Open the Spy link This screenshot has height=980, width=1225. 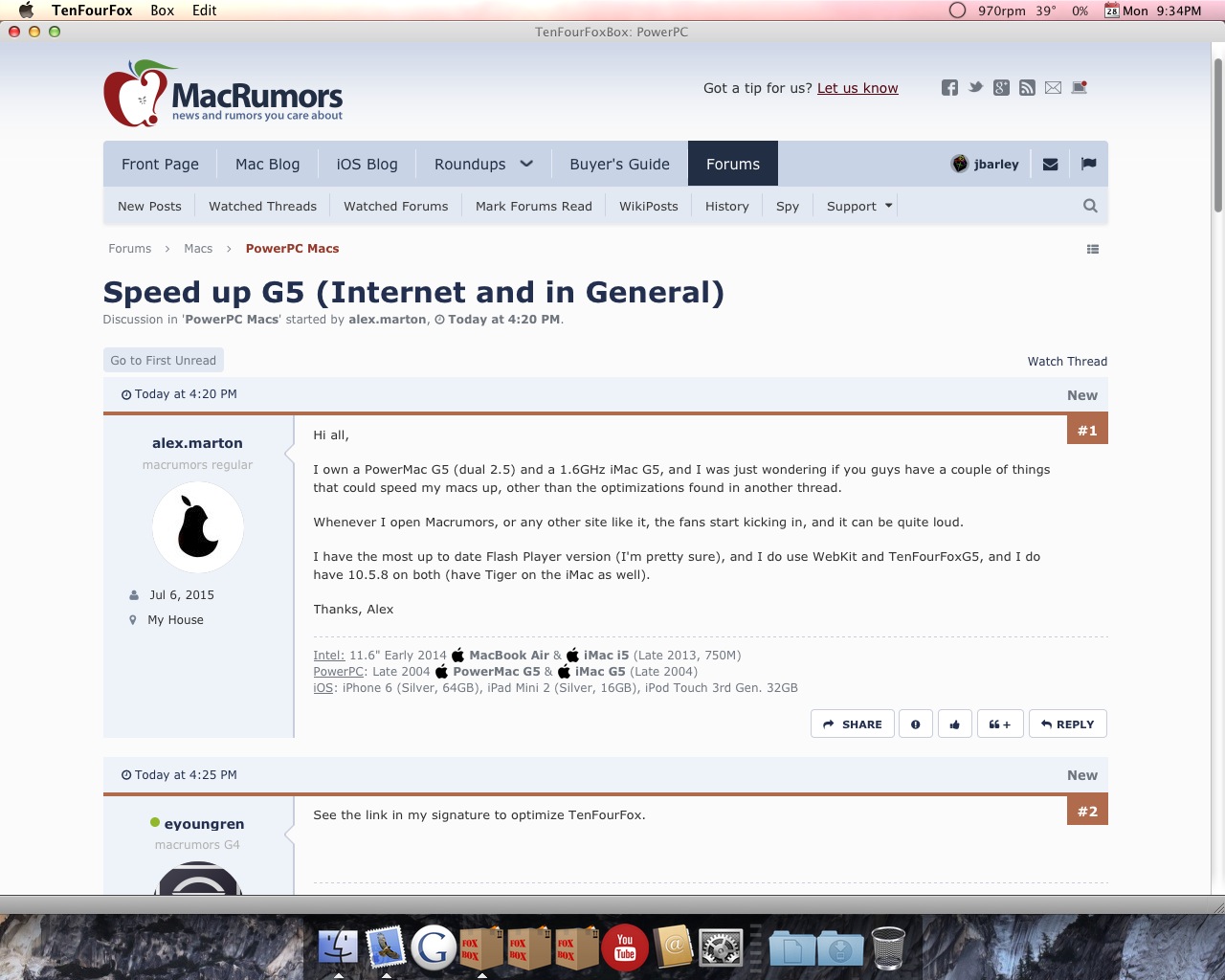point(788,206)
